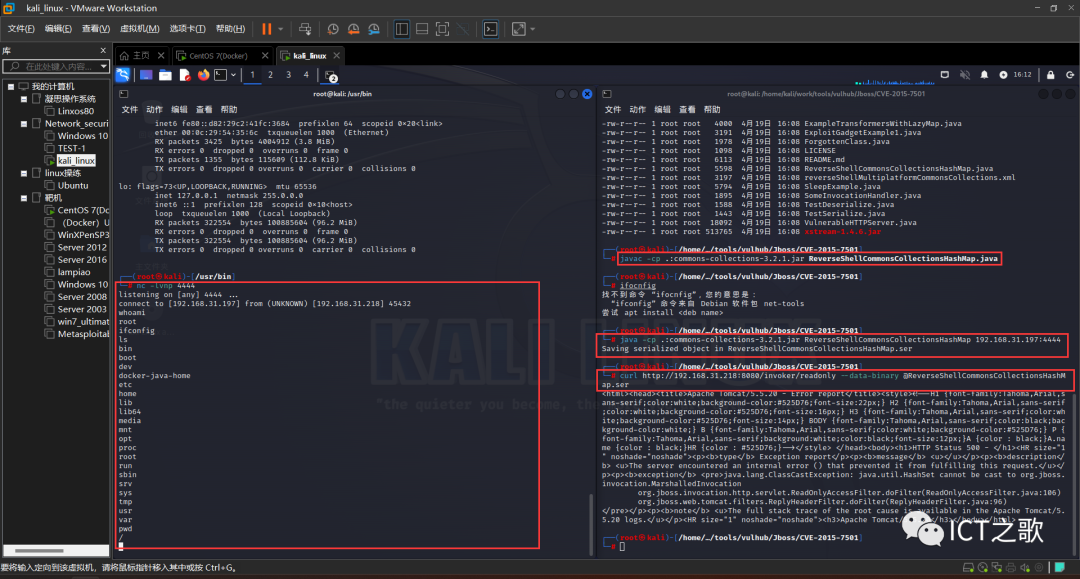Screen dimensions: 1080x579
Task: Open the 虚拟机(M) menu
Action: (140, 29)
